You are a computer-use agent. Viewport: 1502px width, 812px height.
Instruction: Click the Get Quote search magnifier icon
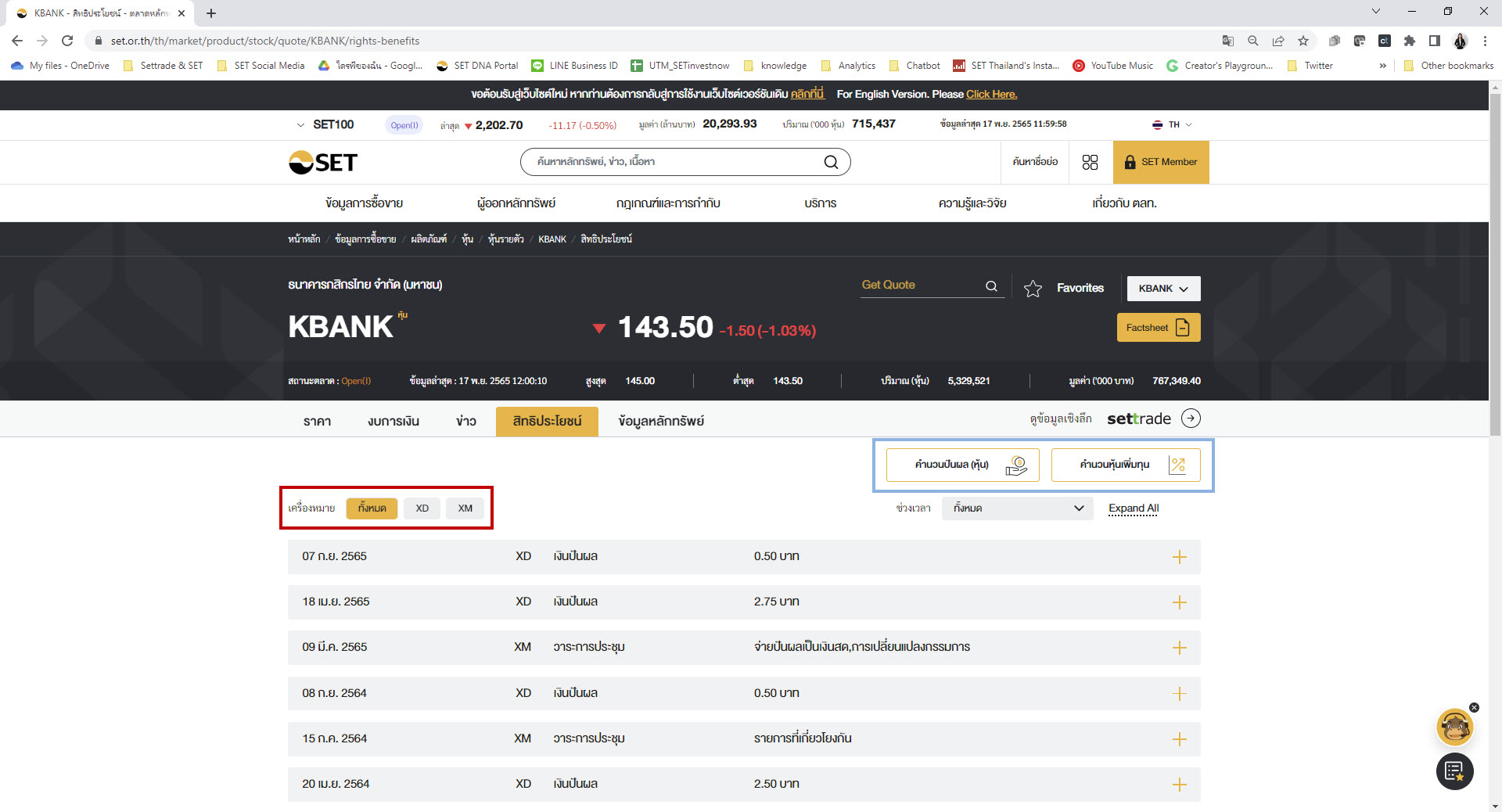click(x=991, y=286)
